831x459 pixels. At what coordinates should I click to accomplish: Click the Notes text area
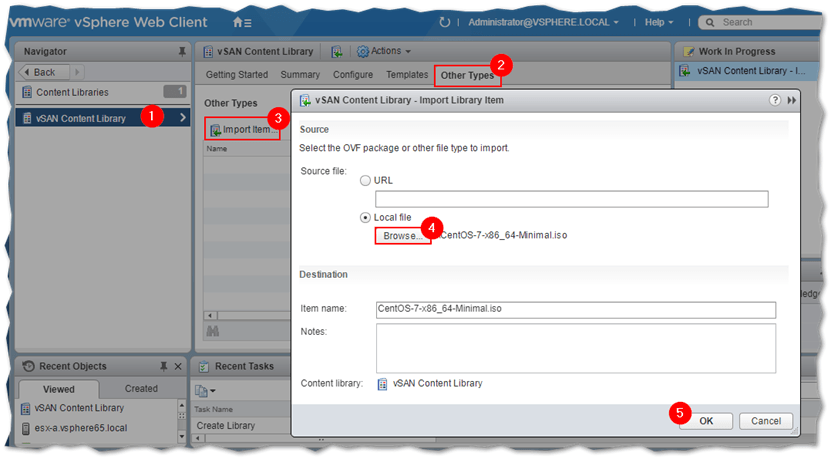[576, 348]
